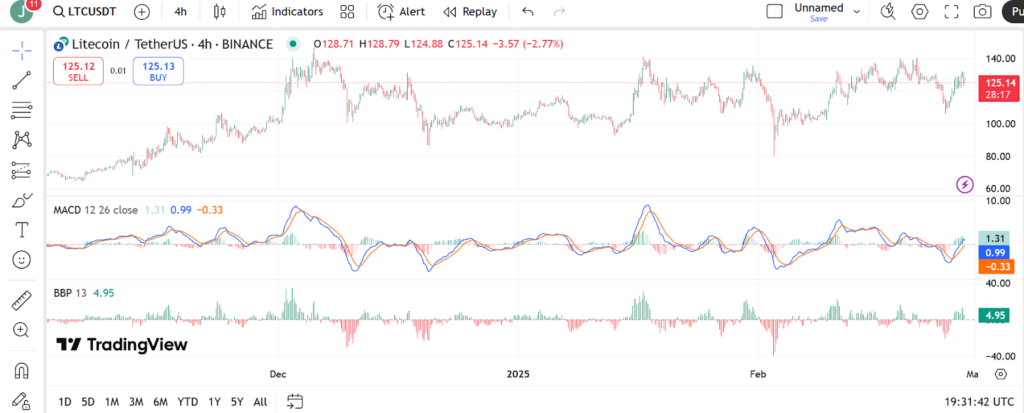The image size is (1024, 413).
Task: Create an Alert
Action: click(x=401, y=12)
